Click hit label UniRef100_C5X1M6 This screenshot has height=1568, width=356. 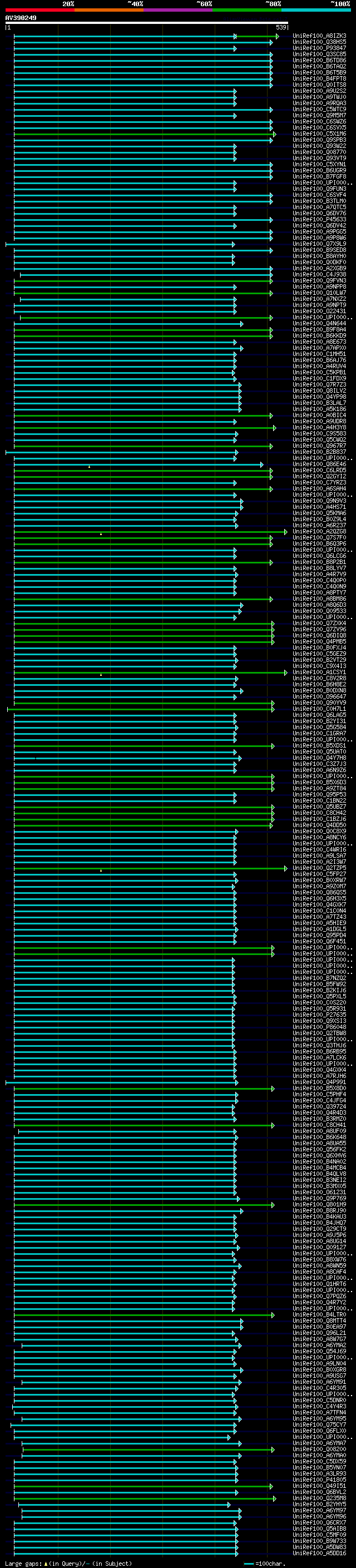click(319, 134)
